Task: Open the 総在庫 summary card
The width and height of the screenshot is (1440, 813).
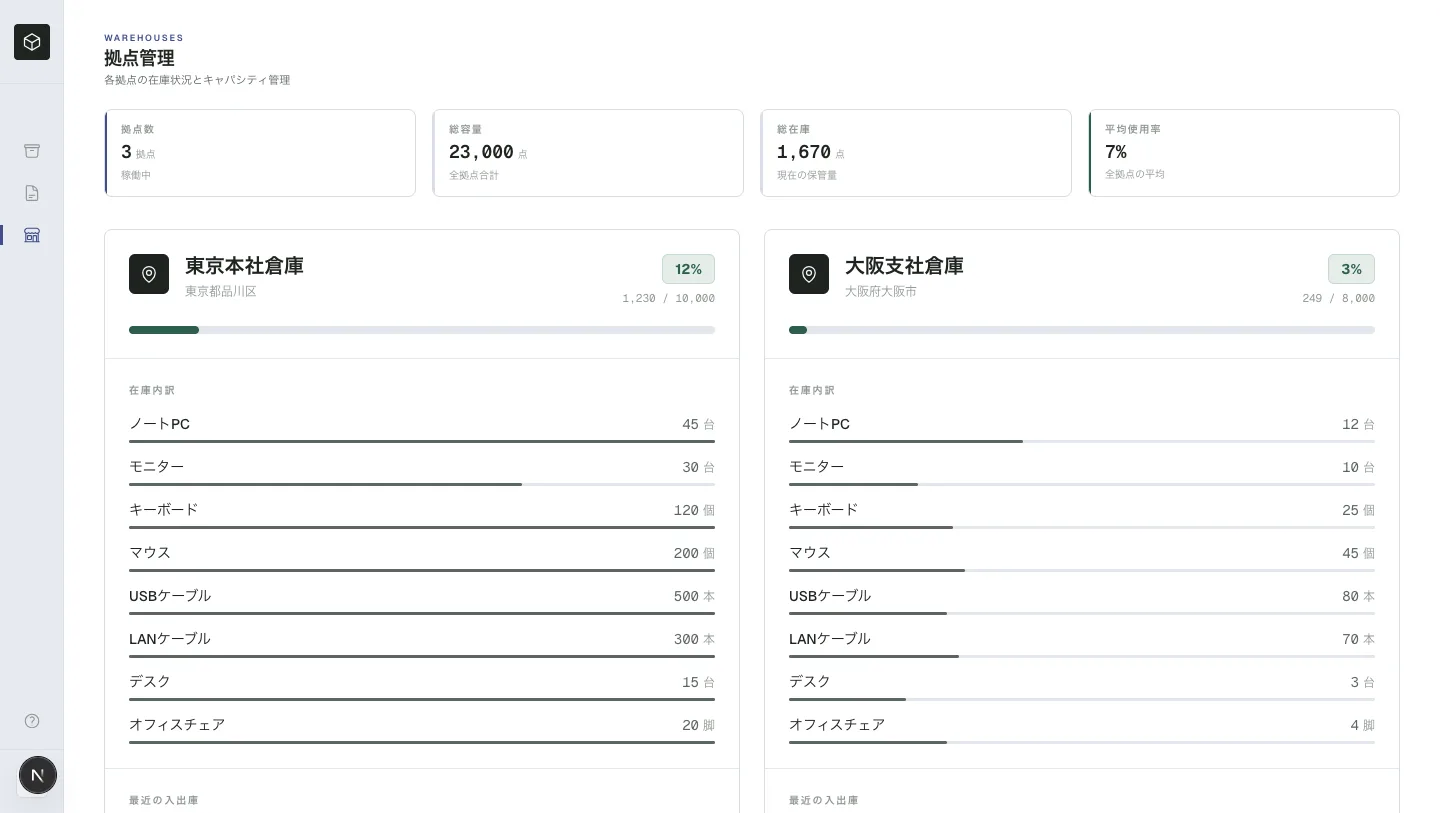Action: pos(916,153)
